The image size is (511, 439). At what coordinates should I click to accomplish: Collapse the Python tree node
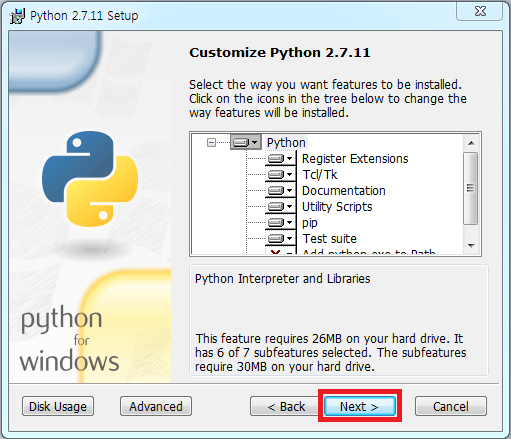pyautogui.click(x=211, y=143)
